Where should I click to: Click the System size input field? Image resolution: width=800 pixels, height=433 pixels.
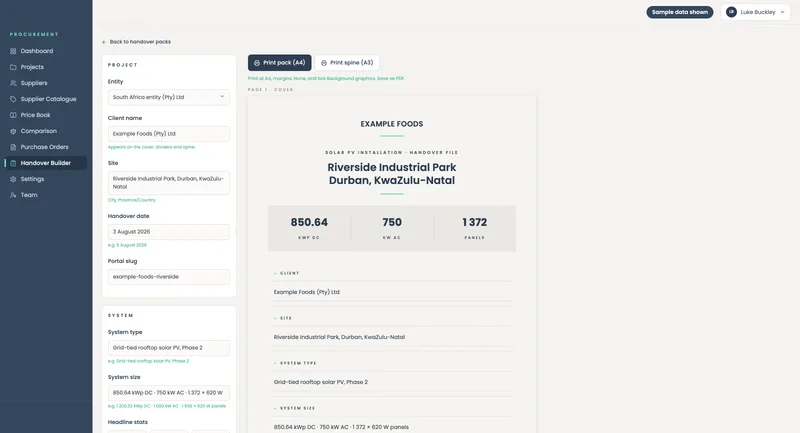coord(168,393)
